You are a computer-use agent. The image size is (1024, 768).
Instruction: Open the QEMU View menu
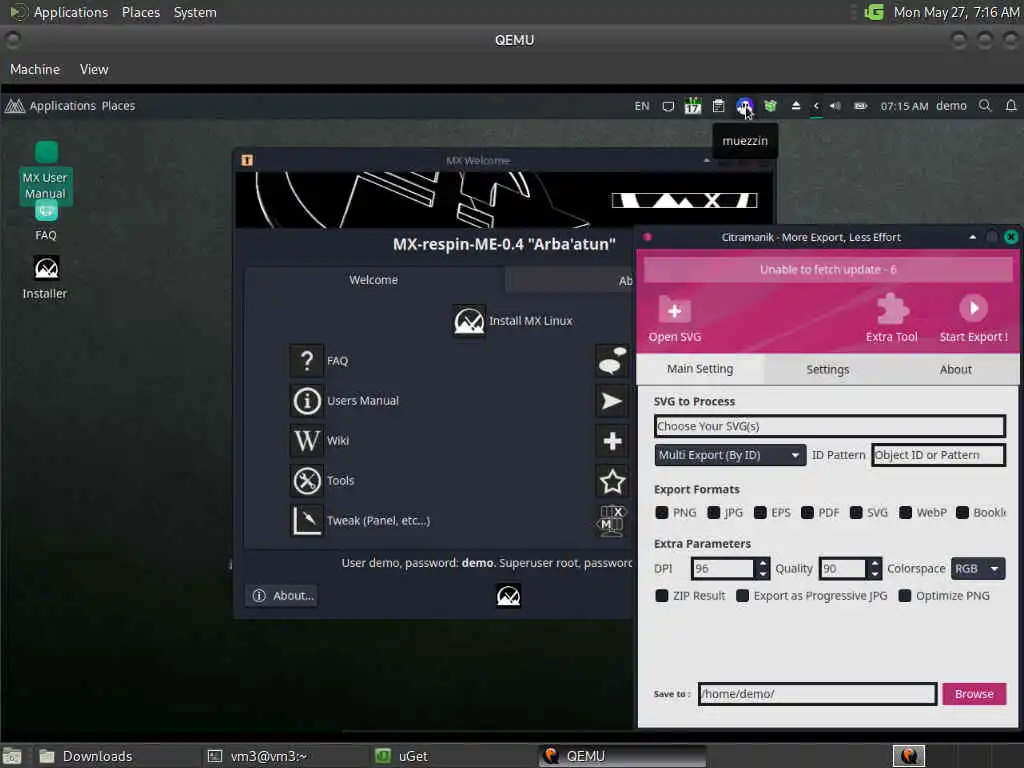click(x=94, y=69)
